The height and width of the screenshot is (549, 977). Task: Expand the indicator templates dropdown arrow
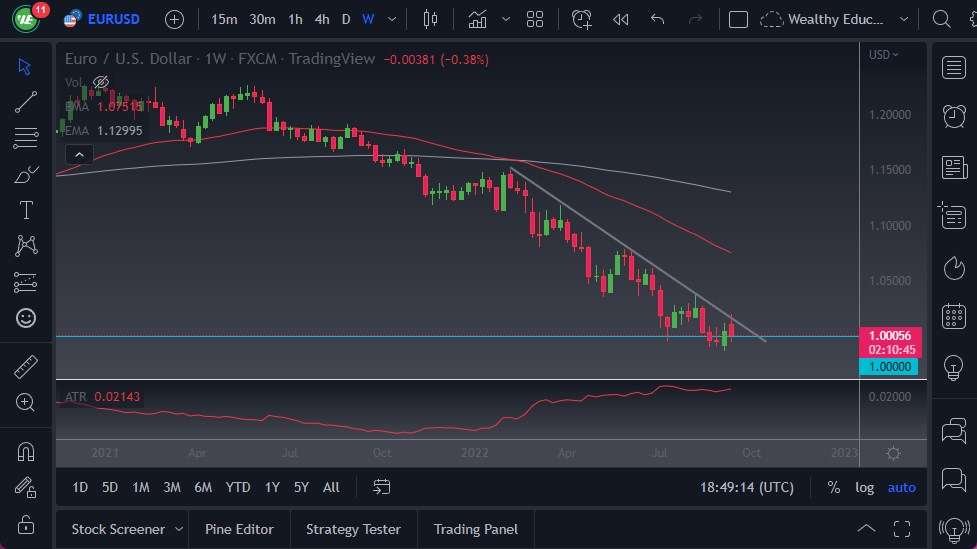[506, 19]
